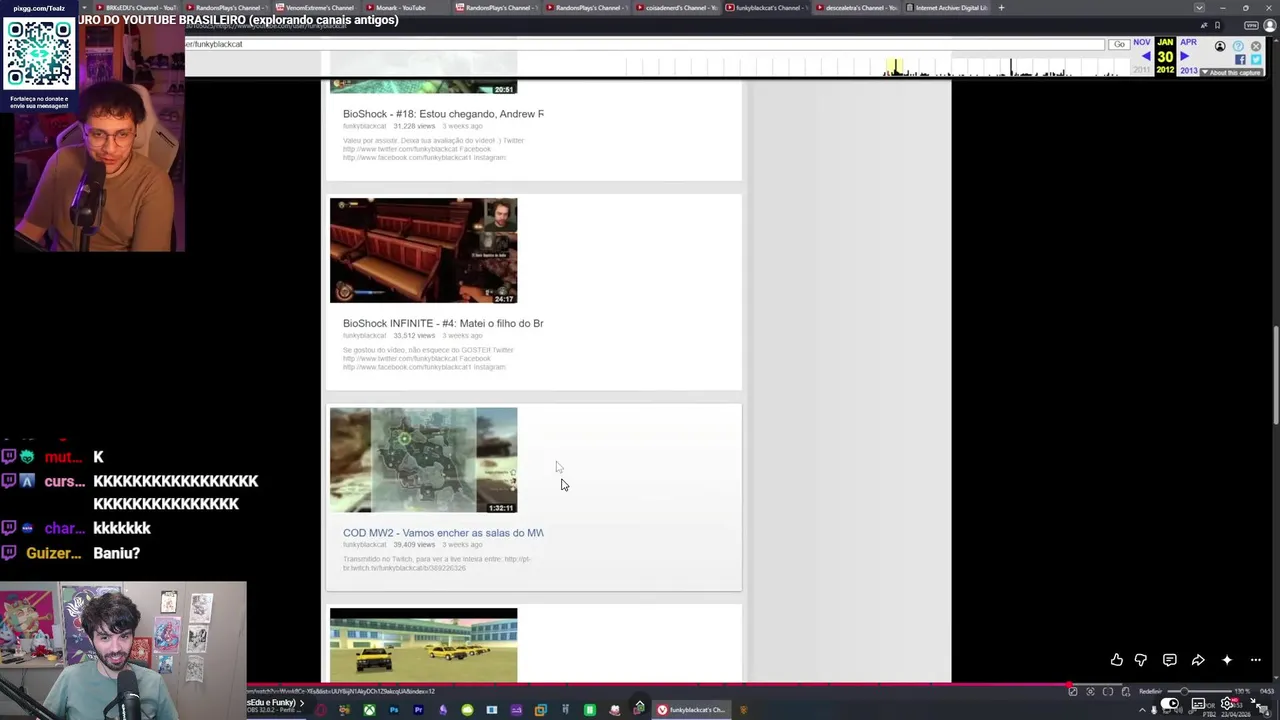
Task: Click the YouTube dislike thumbs-down icon
Action: click(x=1141, y=660)
